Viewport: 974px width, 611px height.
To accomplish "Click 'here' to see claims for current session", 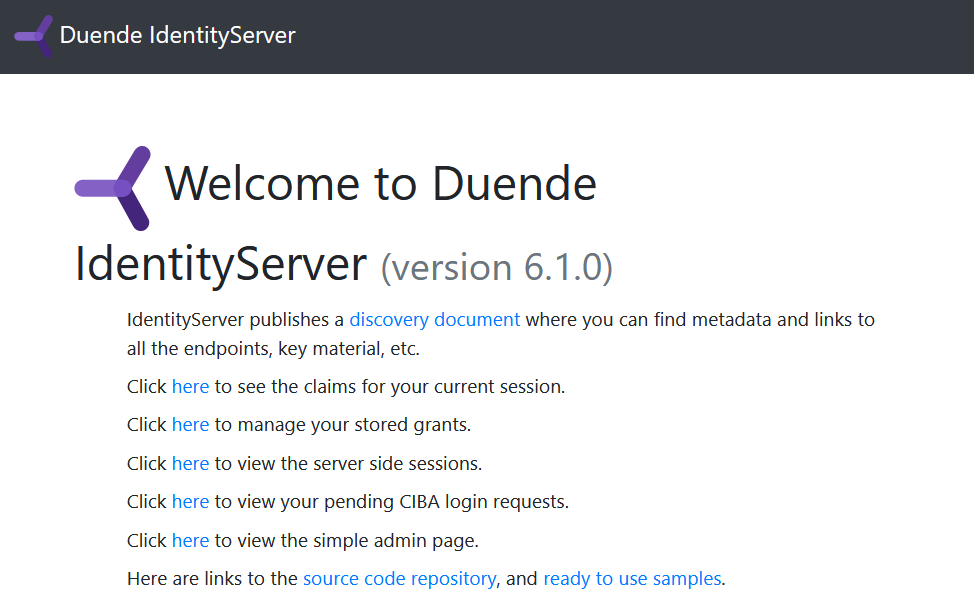I will click(x=190, y=387).
